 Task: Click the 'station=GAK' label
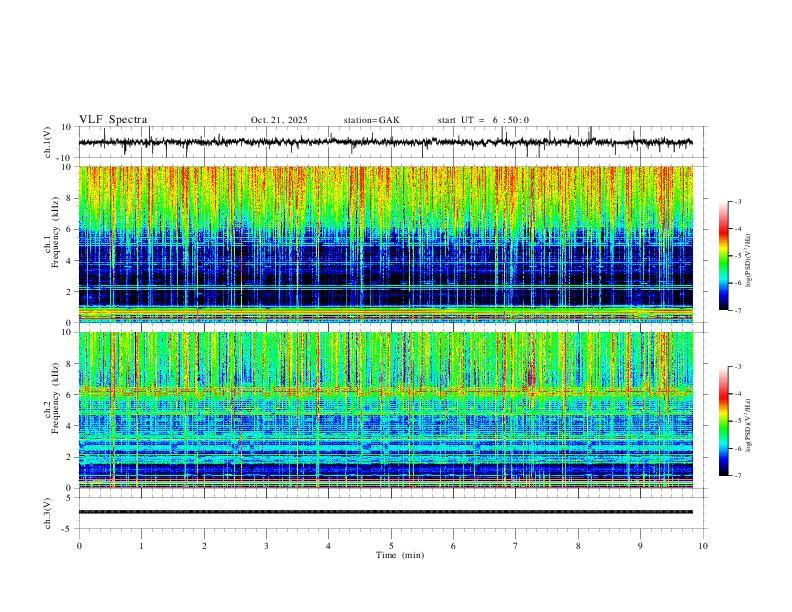tap(371, 120)
